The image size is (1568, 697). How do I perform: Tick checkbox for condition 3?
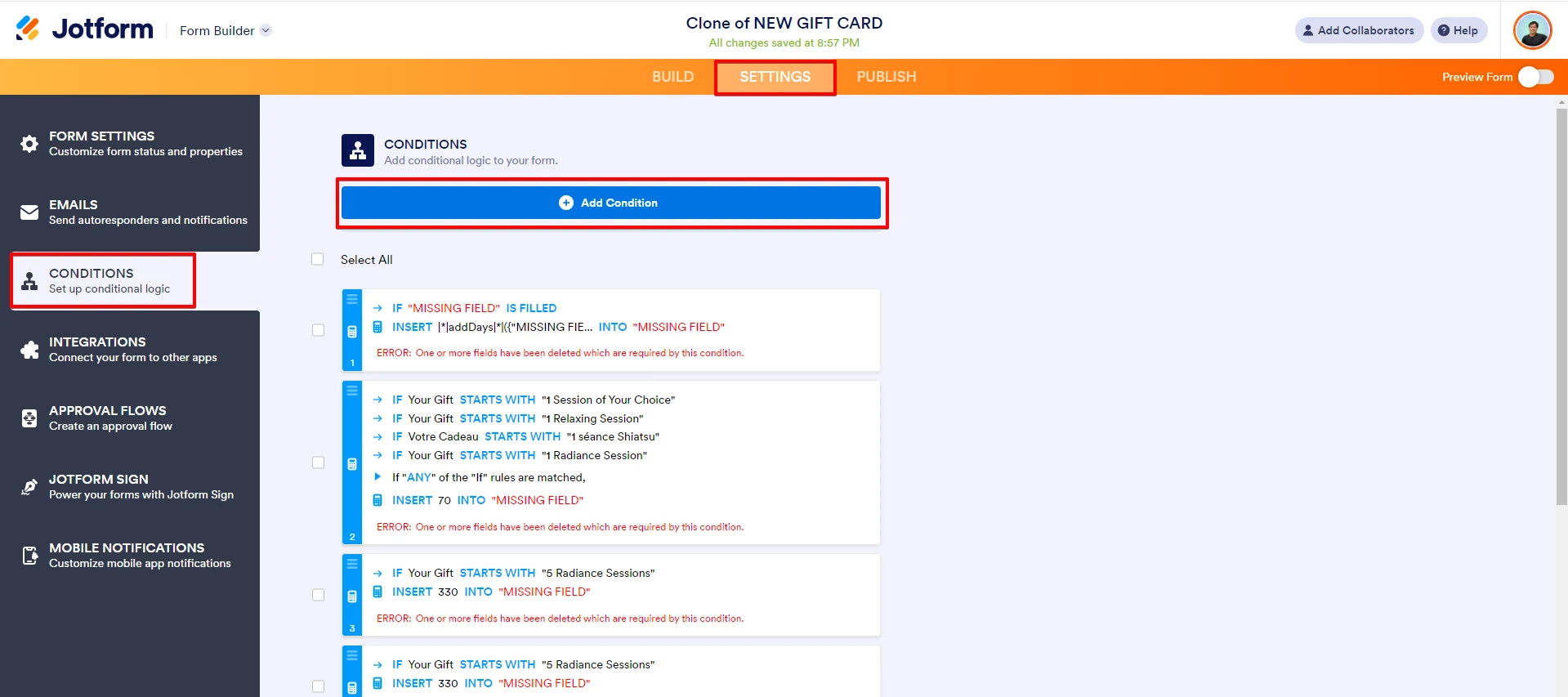click(319, 595)
